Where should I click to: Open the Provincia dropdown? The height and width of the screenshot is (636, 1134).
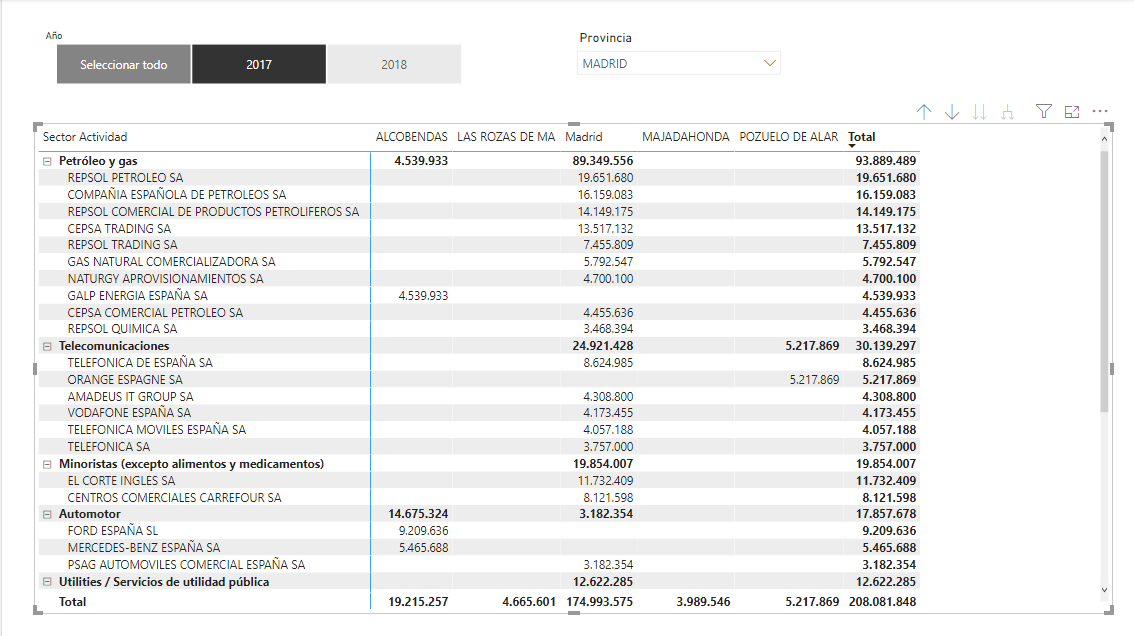click(x=770, y=61)
